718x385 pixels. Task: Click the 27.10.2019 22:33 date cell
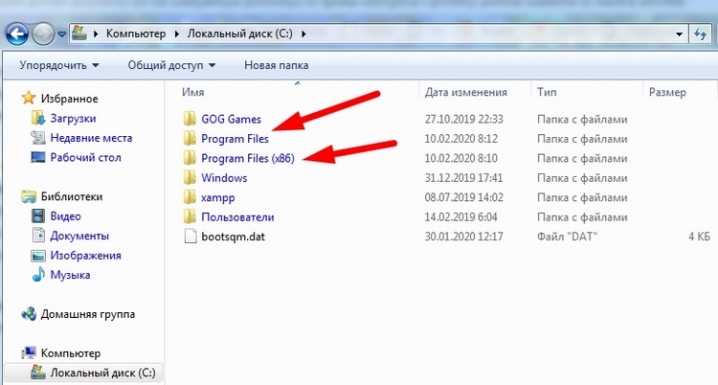click(x=463, y=119)
